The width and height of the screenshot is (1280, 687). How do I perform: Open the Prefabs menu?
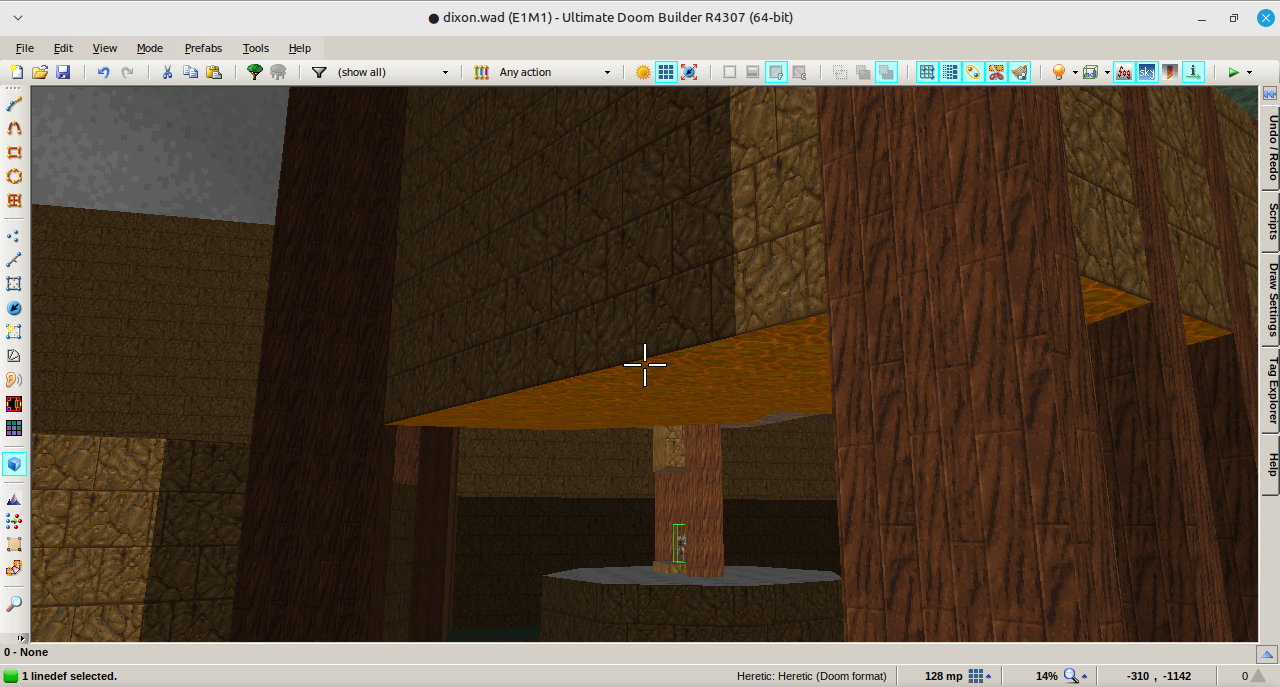(203, 48)
